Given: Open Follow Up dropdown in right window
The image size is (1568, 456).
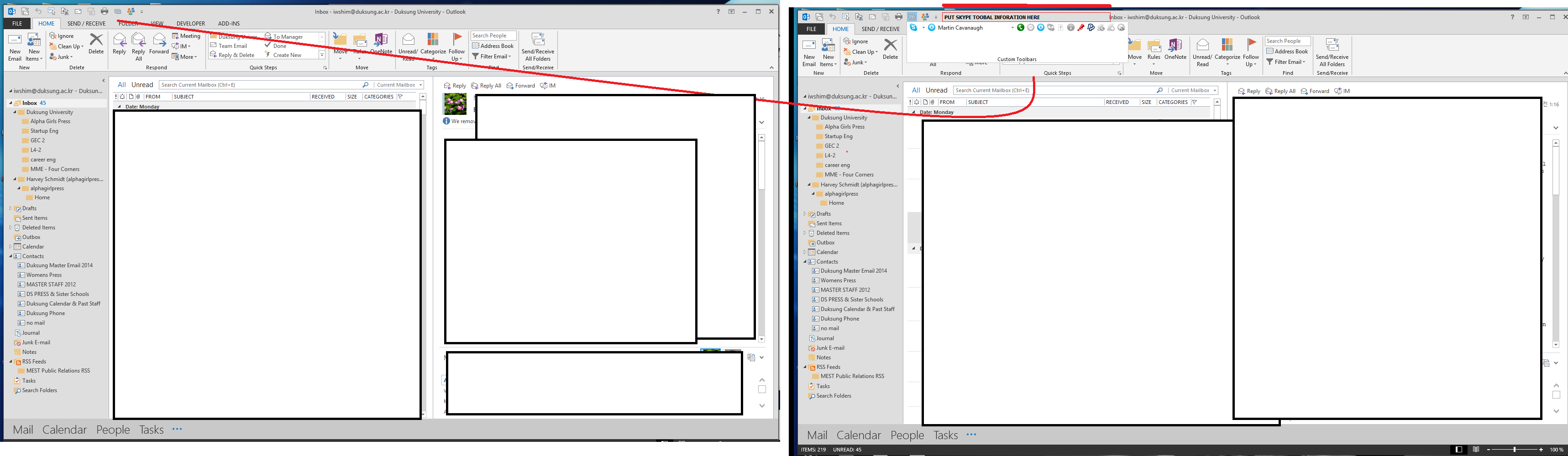Looking at the screenshot, I should [1252, 52].
